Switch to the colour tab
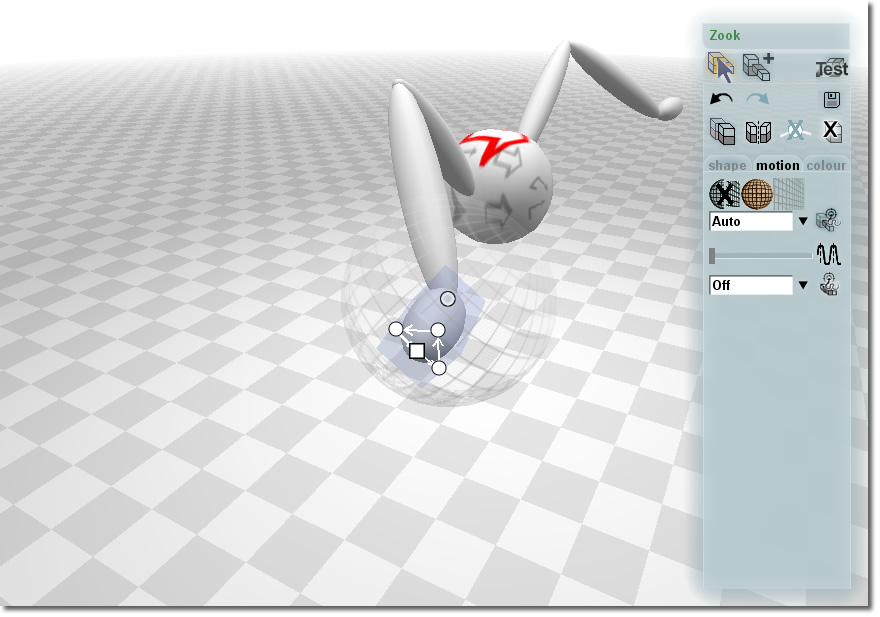This screenshot has width=880, height=617. coord(826,165)
